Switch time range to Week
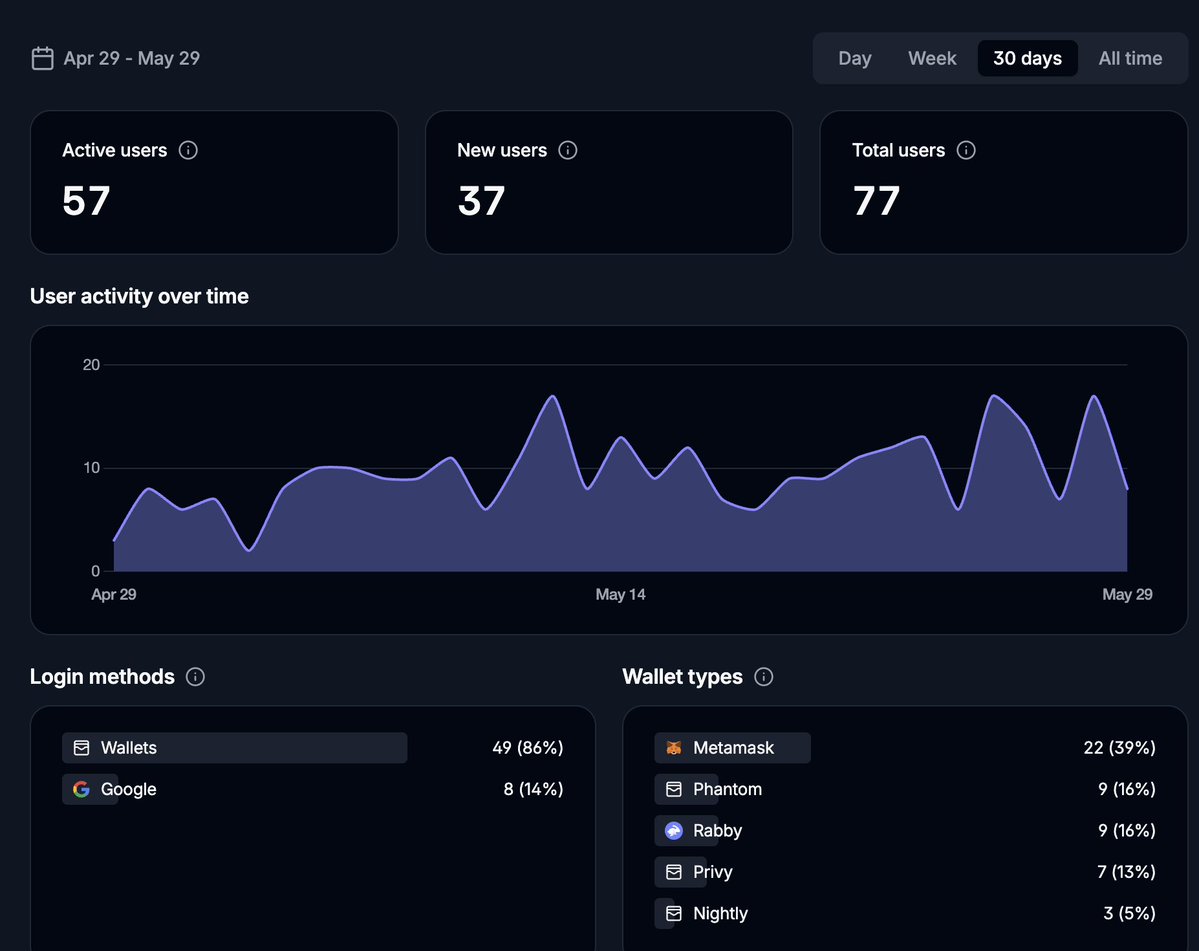This screenshot has width=1199, height=951. click(932, 58)
